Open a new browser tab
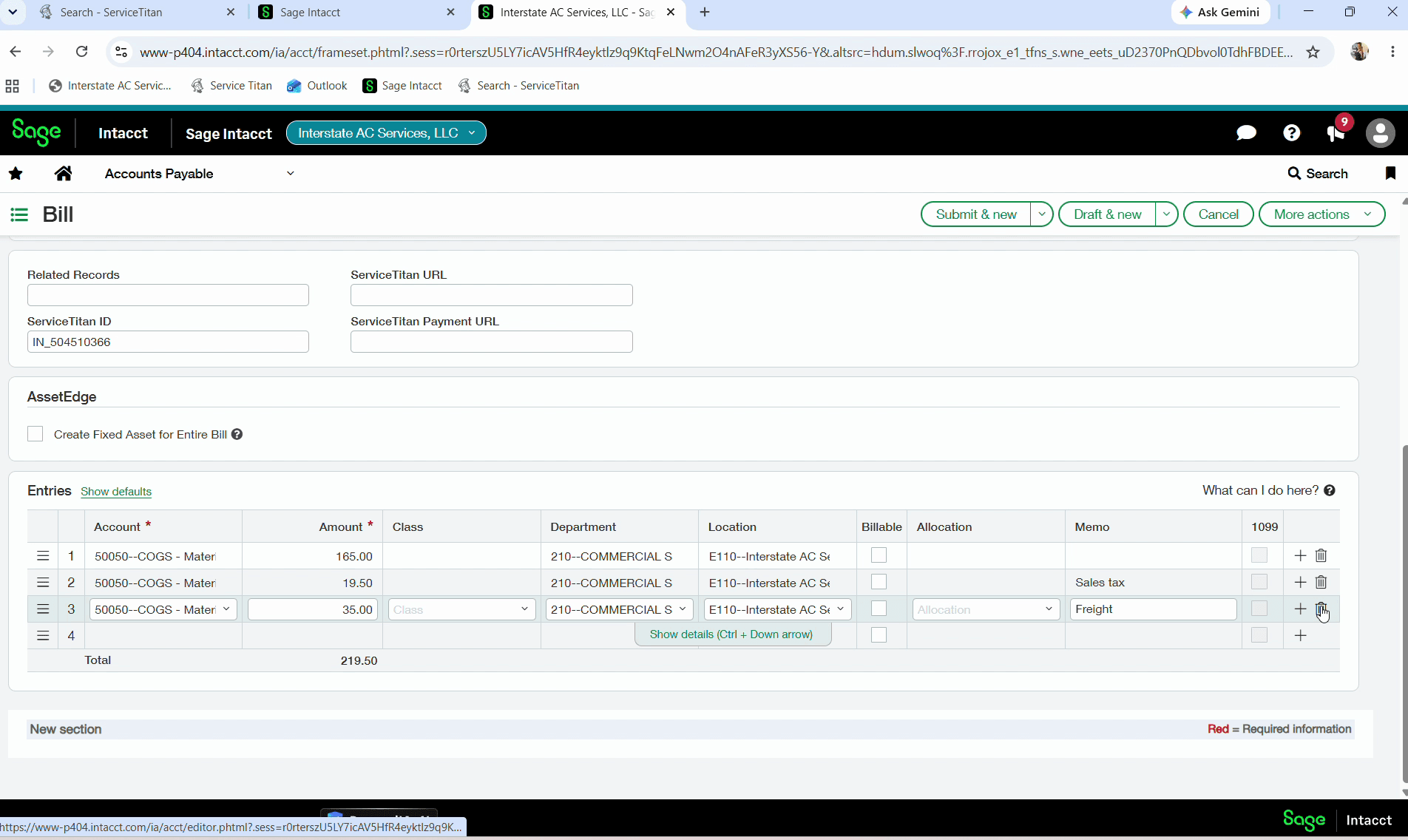Screen dimensions: 1408x840 (705, 13)
